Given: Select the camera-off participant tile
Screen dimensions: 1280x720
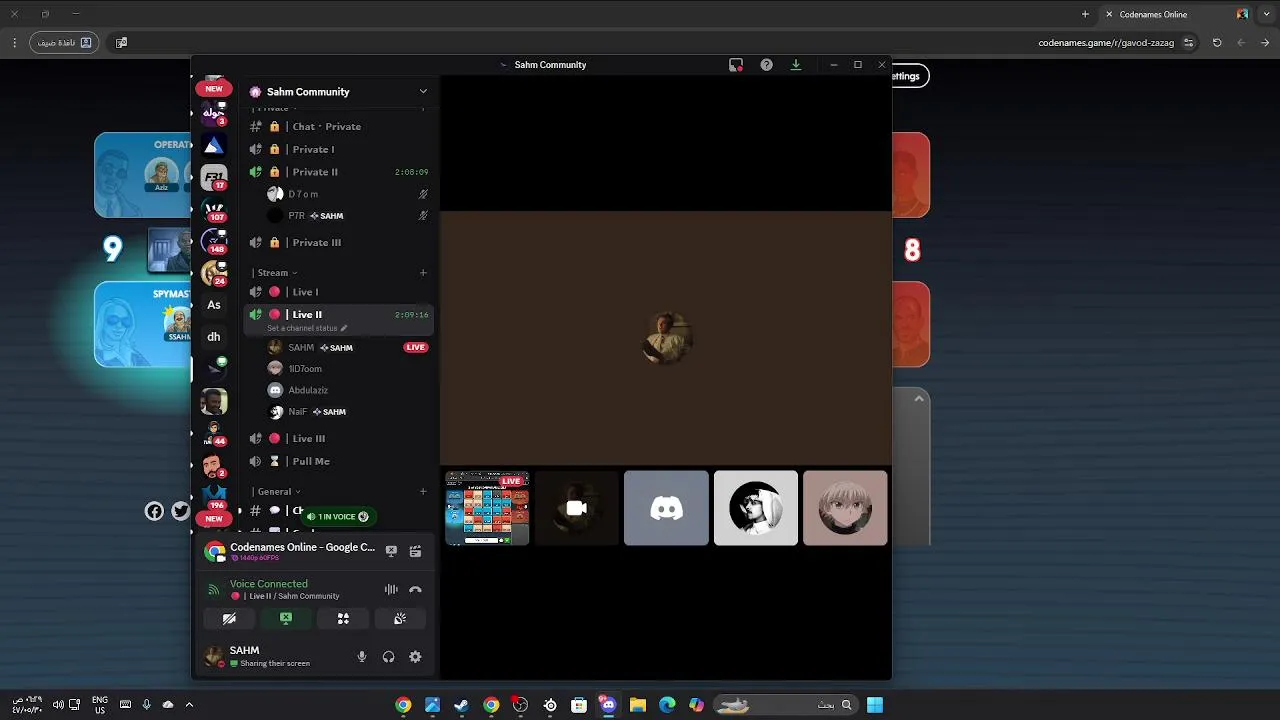Looking at the screenshot, I should point(576,508).
